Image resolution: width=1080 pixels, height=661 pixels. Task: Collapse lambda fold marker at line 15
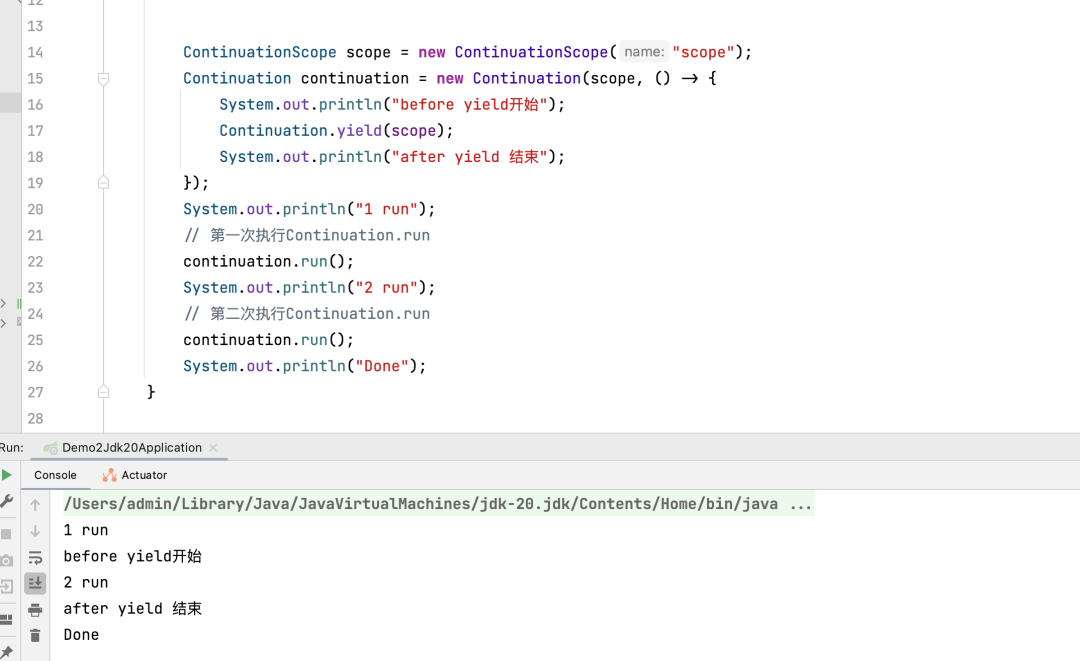[103, 78]
